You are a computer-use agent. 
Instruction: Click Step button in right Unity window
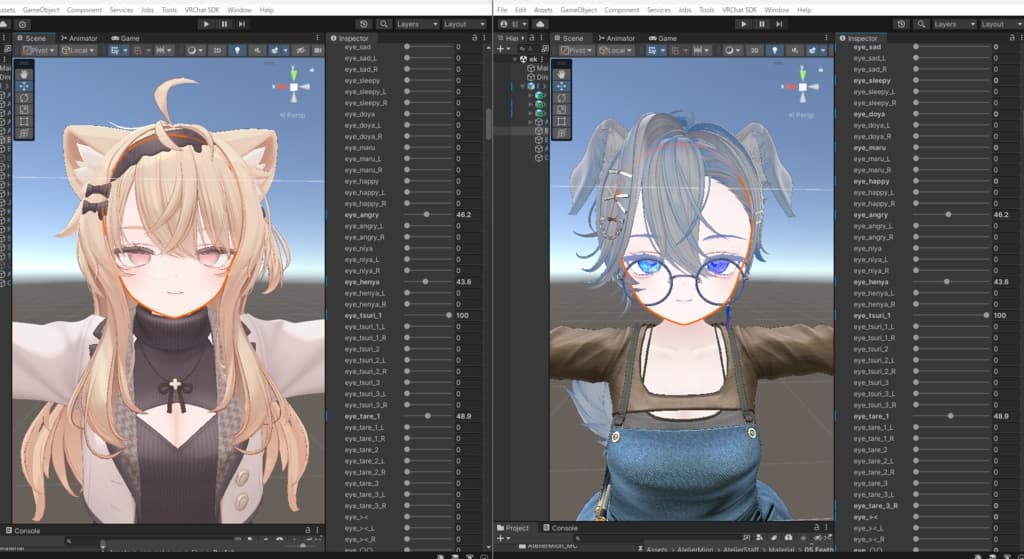tap(779, 24)
